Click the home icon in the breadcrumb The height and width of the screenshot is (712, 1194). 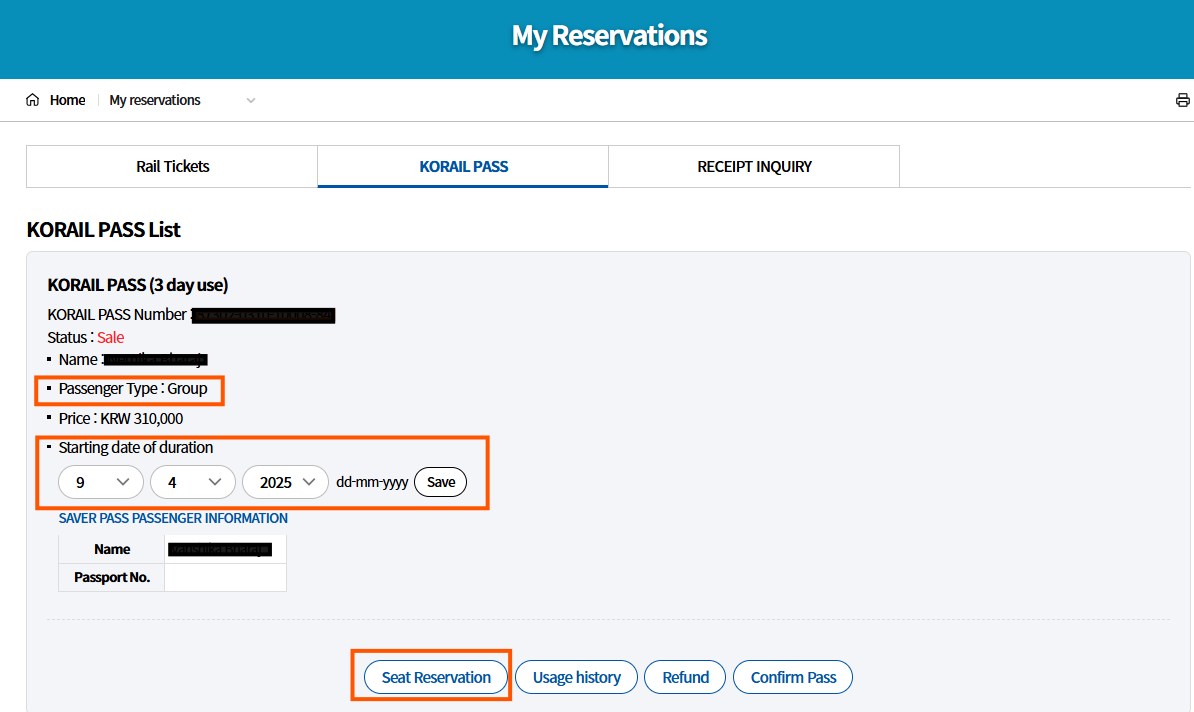pos(34,99)
